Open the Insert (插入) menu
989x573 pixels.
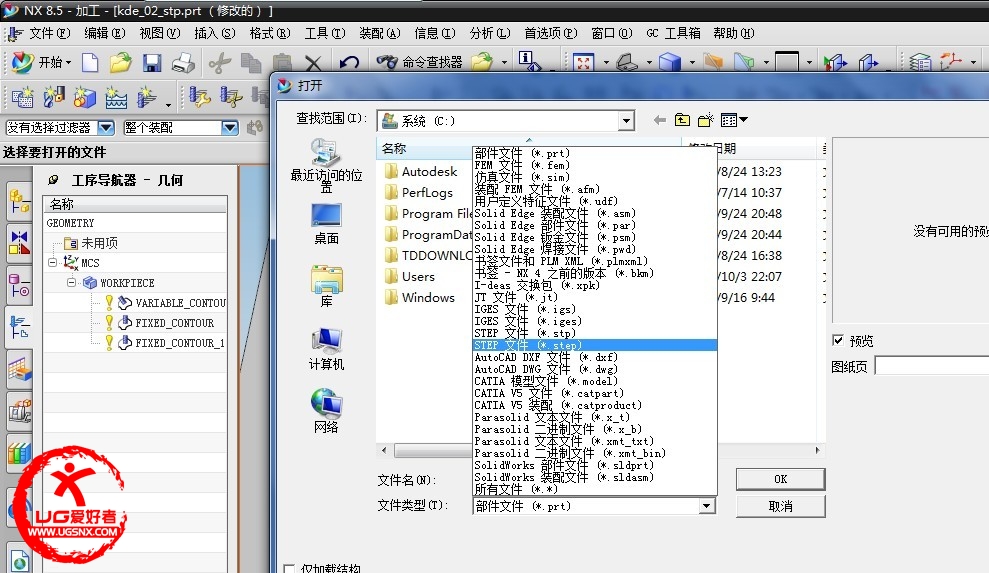click(x=214, y=33)
